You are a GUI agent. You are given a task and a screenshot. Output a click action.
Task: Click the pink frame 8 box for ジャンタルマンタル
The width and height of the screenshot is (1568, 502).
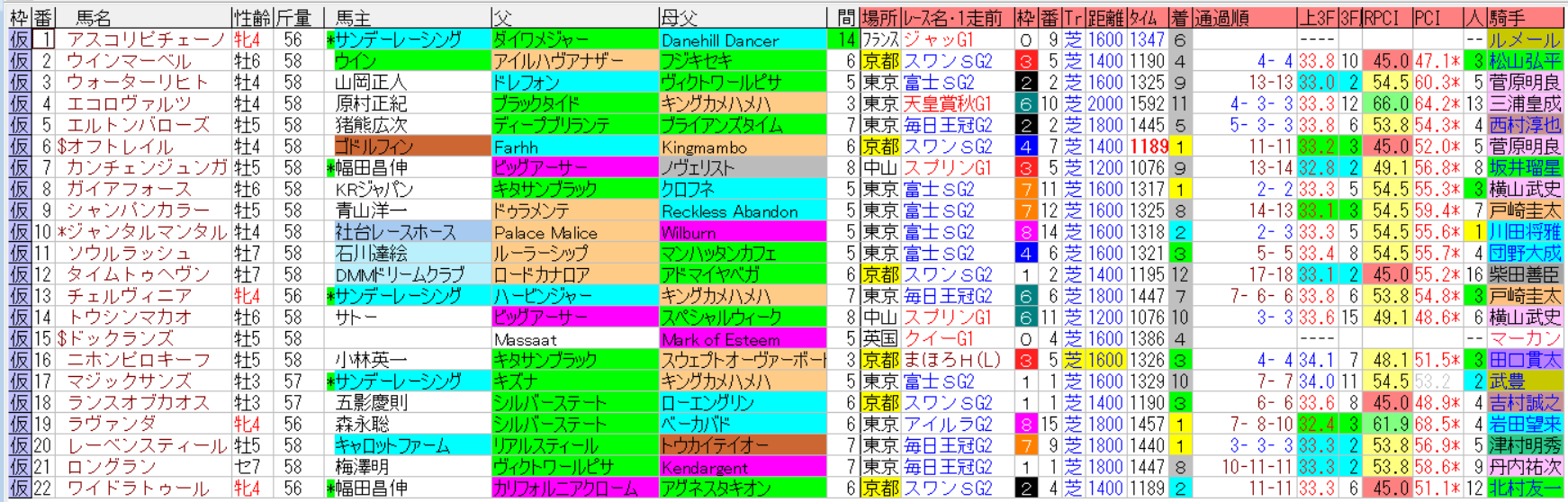click(1025, 232)
